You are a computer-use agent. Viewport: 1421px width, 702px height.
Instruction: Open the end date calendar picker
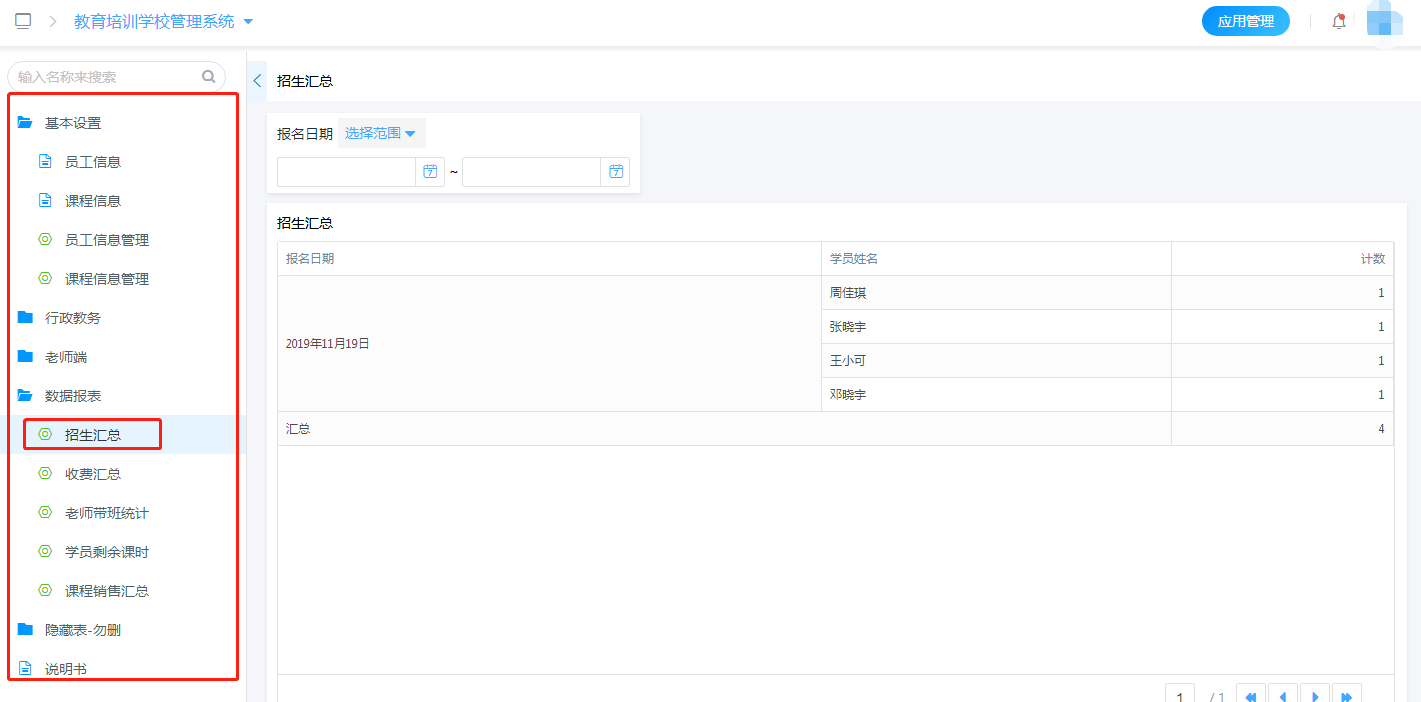click(615, 172)
